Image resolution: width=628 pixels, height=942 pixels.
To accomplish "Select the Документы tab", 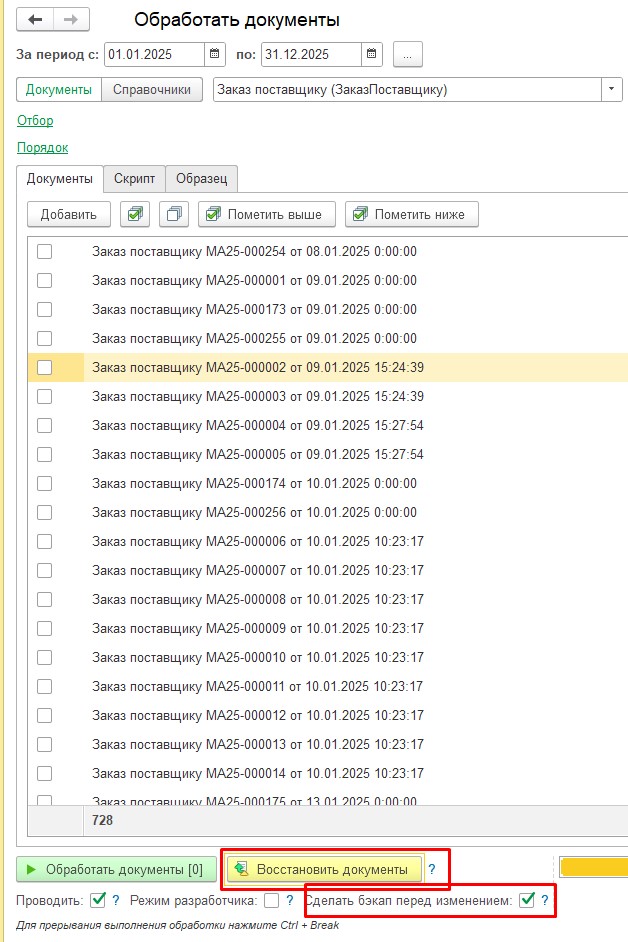I will (59, 178).
